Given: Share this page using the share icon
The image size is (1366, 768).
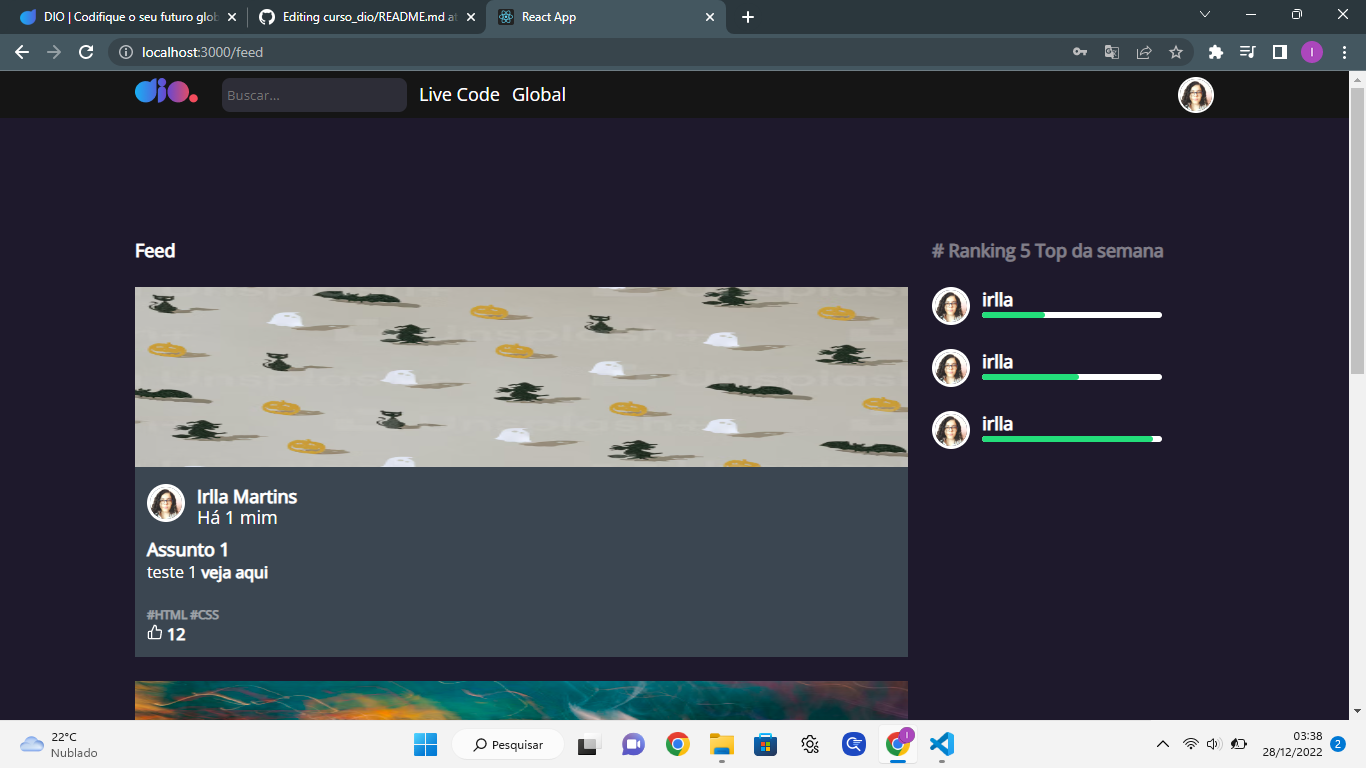Looking at the screenshot, I should [x=1144, y=52].
